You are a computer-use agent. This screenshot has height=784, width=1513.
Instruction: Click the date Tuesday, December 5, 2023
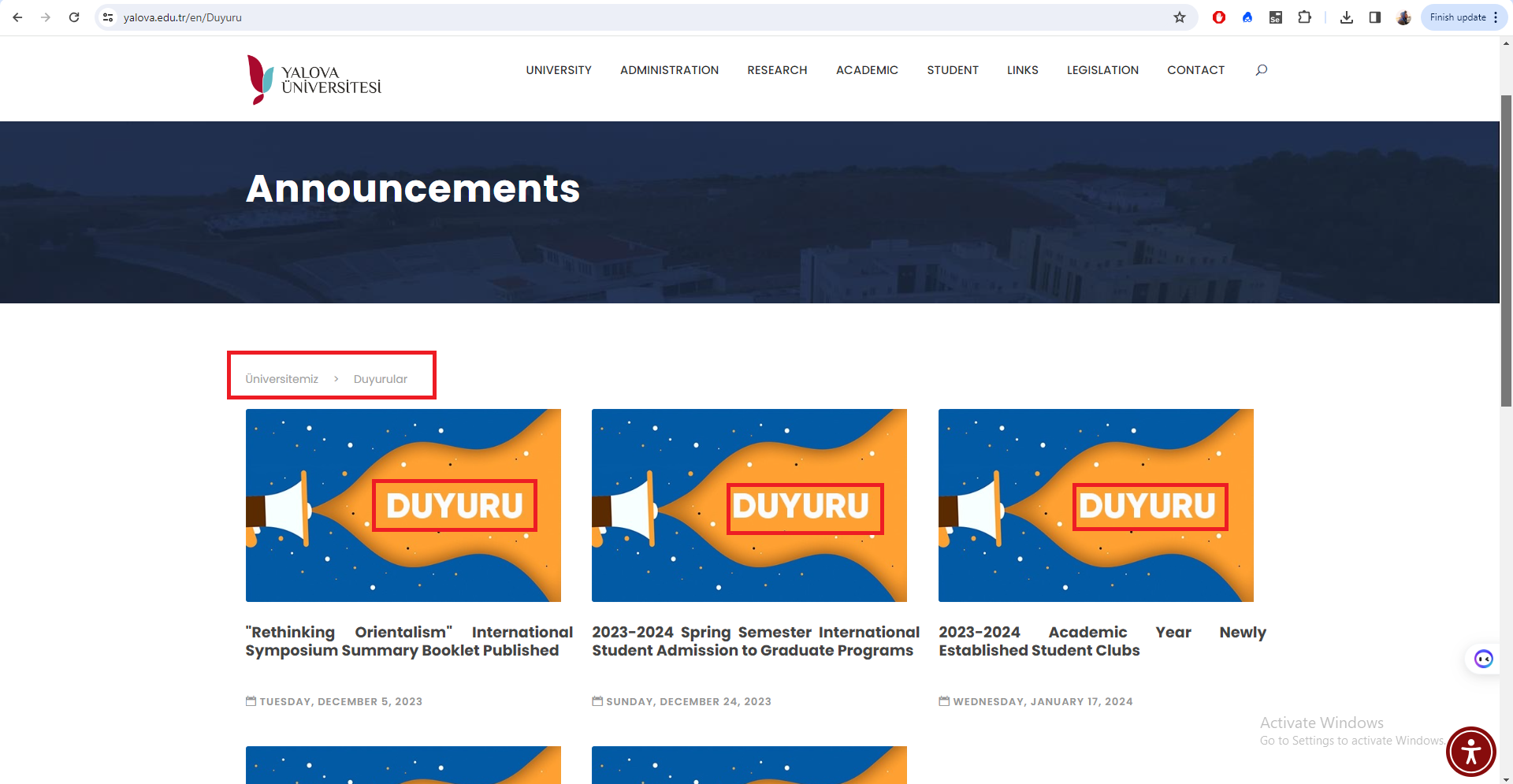(341, 701)
